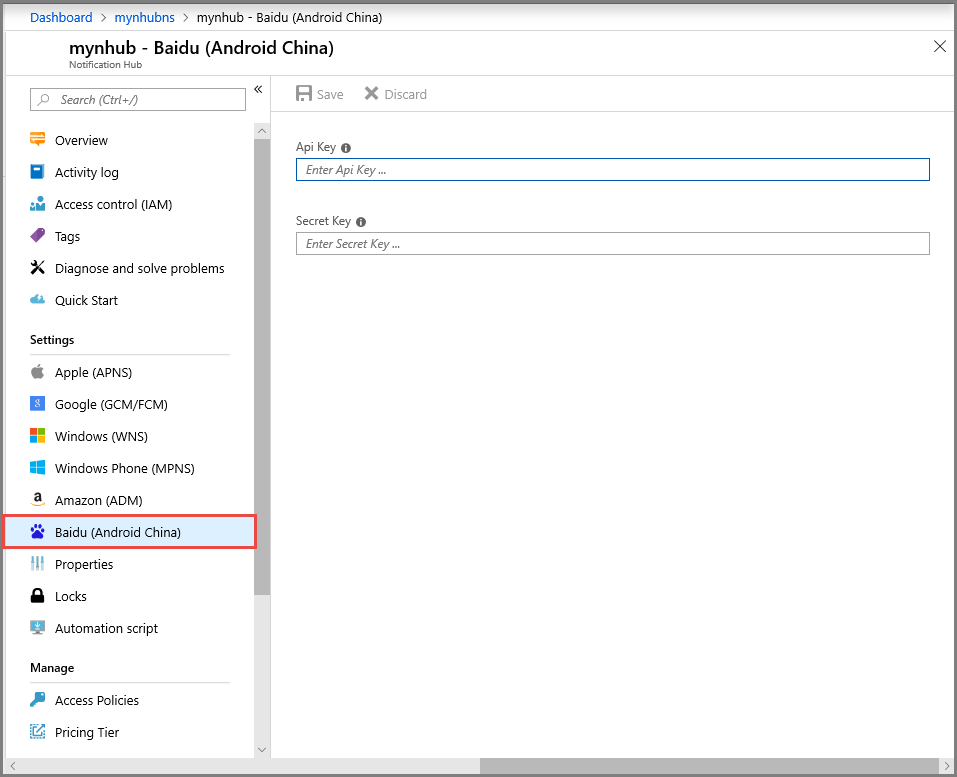Click the Save button
This screenshot has width=957, height=777.
[320, 94]
